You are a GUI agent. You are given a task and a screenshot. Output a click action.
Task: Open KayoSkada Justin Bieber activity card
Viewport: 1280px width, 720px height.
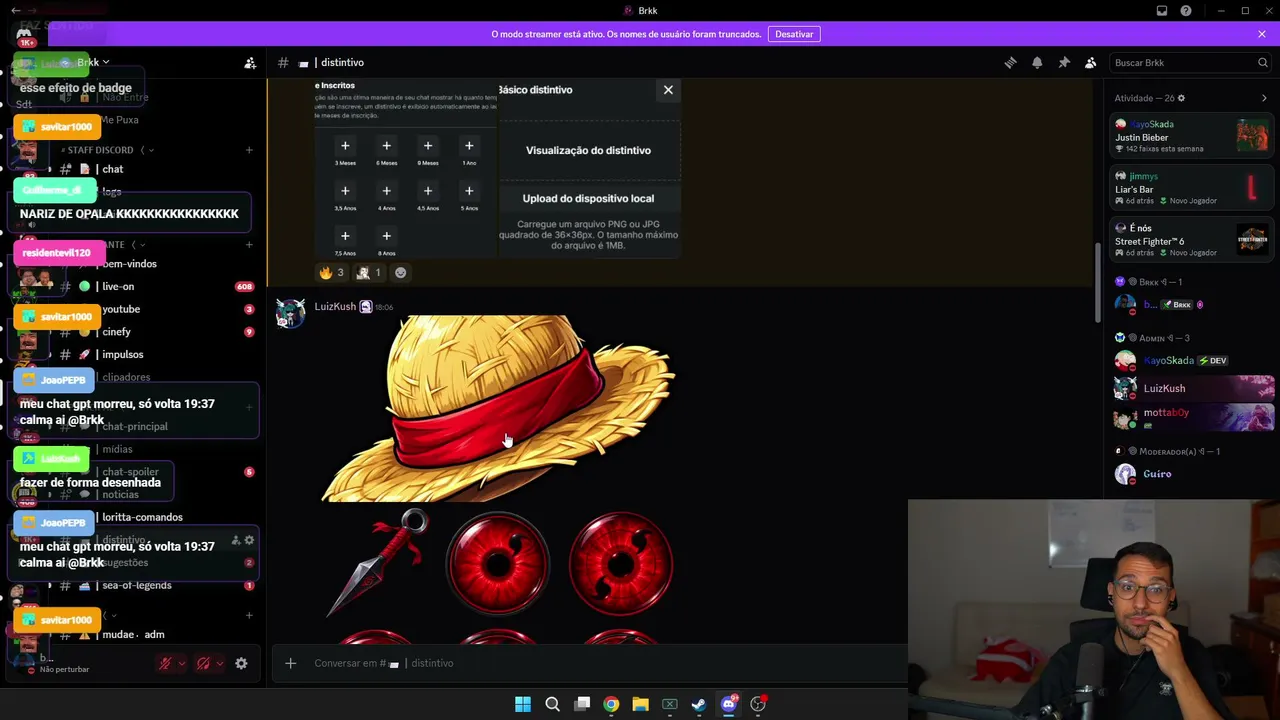point(1192,136)
